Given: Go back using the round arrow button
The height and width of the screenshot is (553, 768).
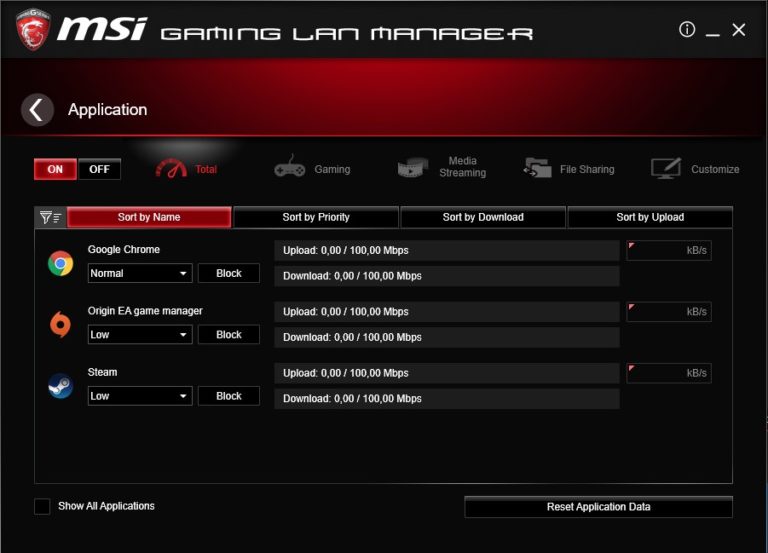Looking at the screenshot, I should click(37, 110).
